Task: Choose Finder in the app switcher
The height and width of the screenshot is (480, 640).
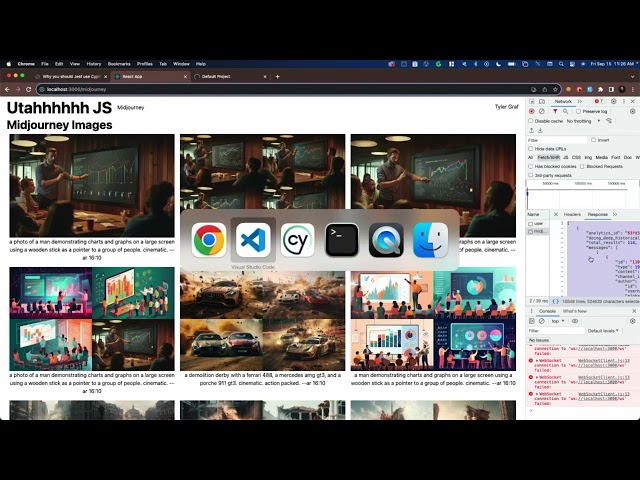Action: click(x=431, y=240)
